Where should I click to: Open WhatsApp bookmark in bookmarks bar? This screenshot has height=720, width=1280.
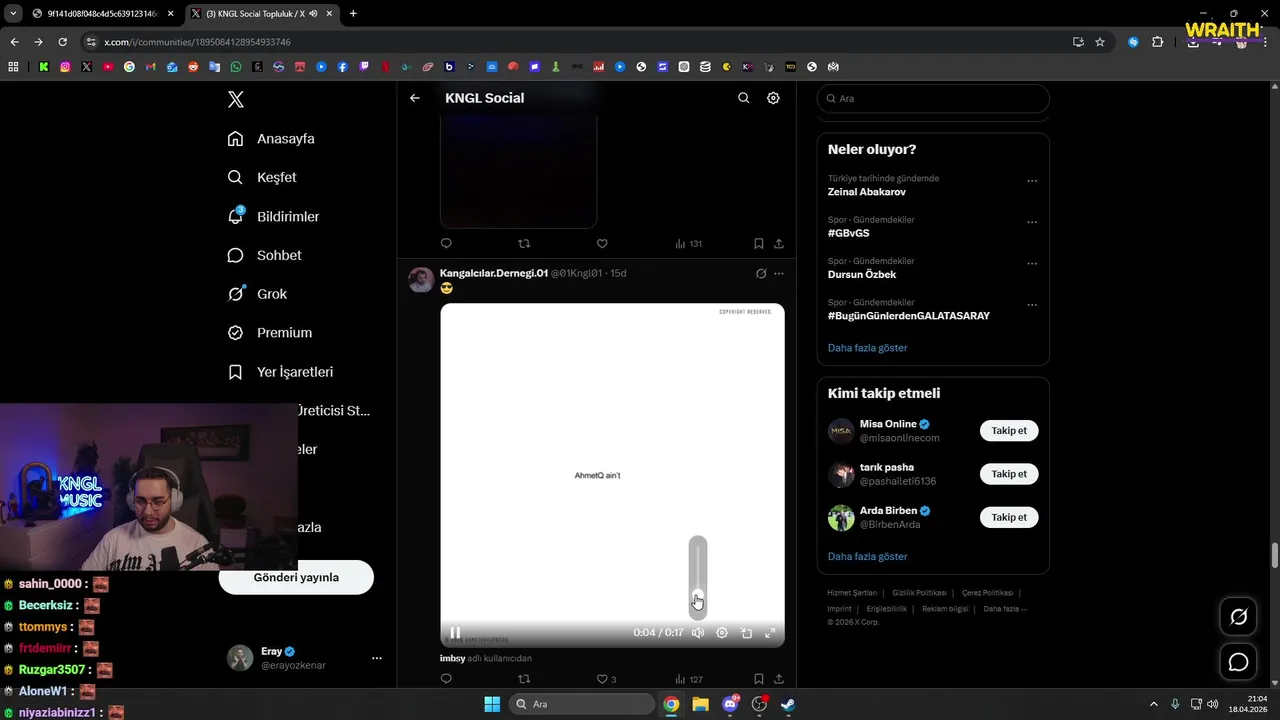236,67
